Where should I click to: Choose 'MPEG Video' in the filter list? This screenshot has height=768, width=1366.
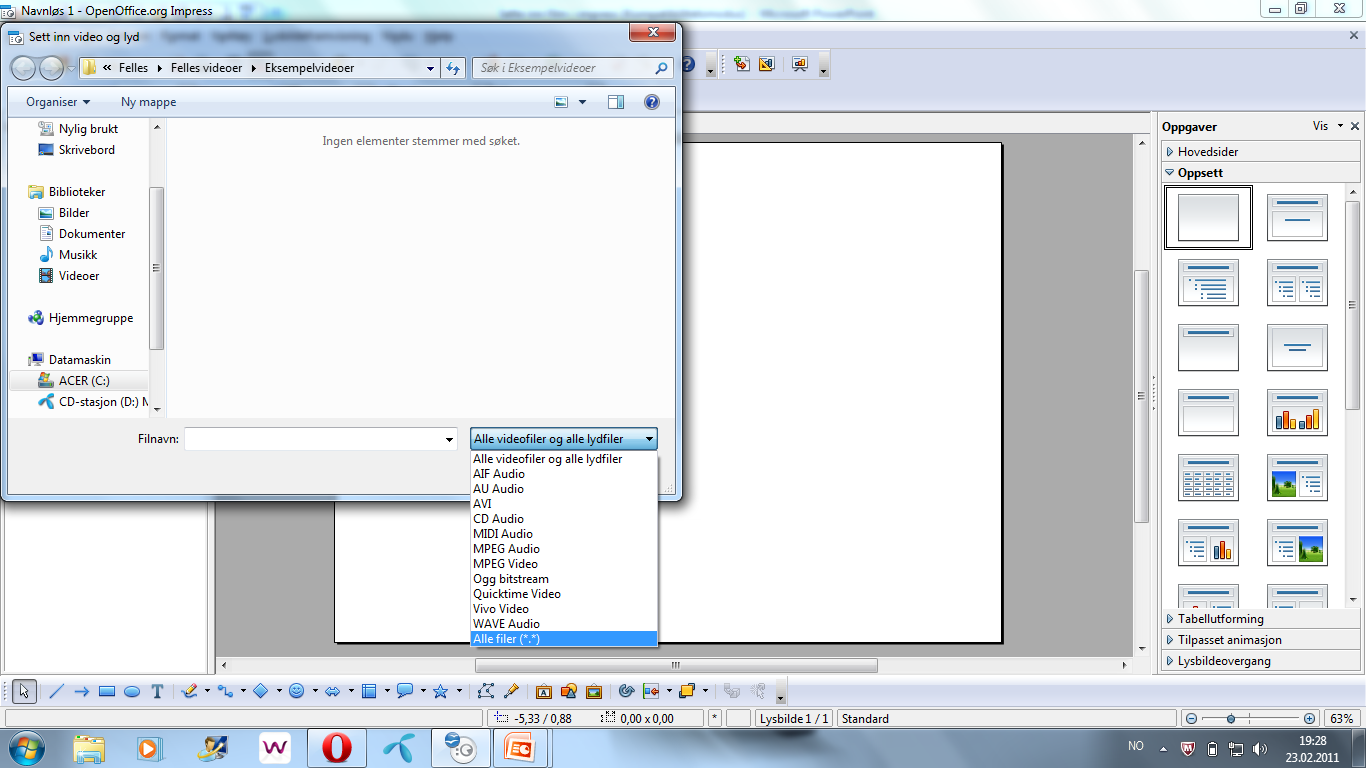click(564, 564)
